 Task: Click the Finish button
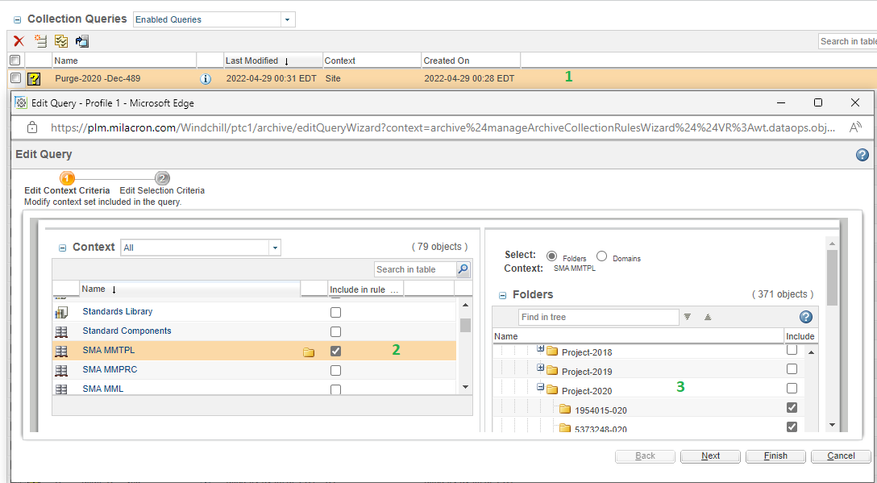[x=775, y=456]
